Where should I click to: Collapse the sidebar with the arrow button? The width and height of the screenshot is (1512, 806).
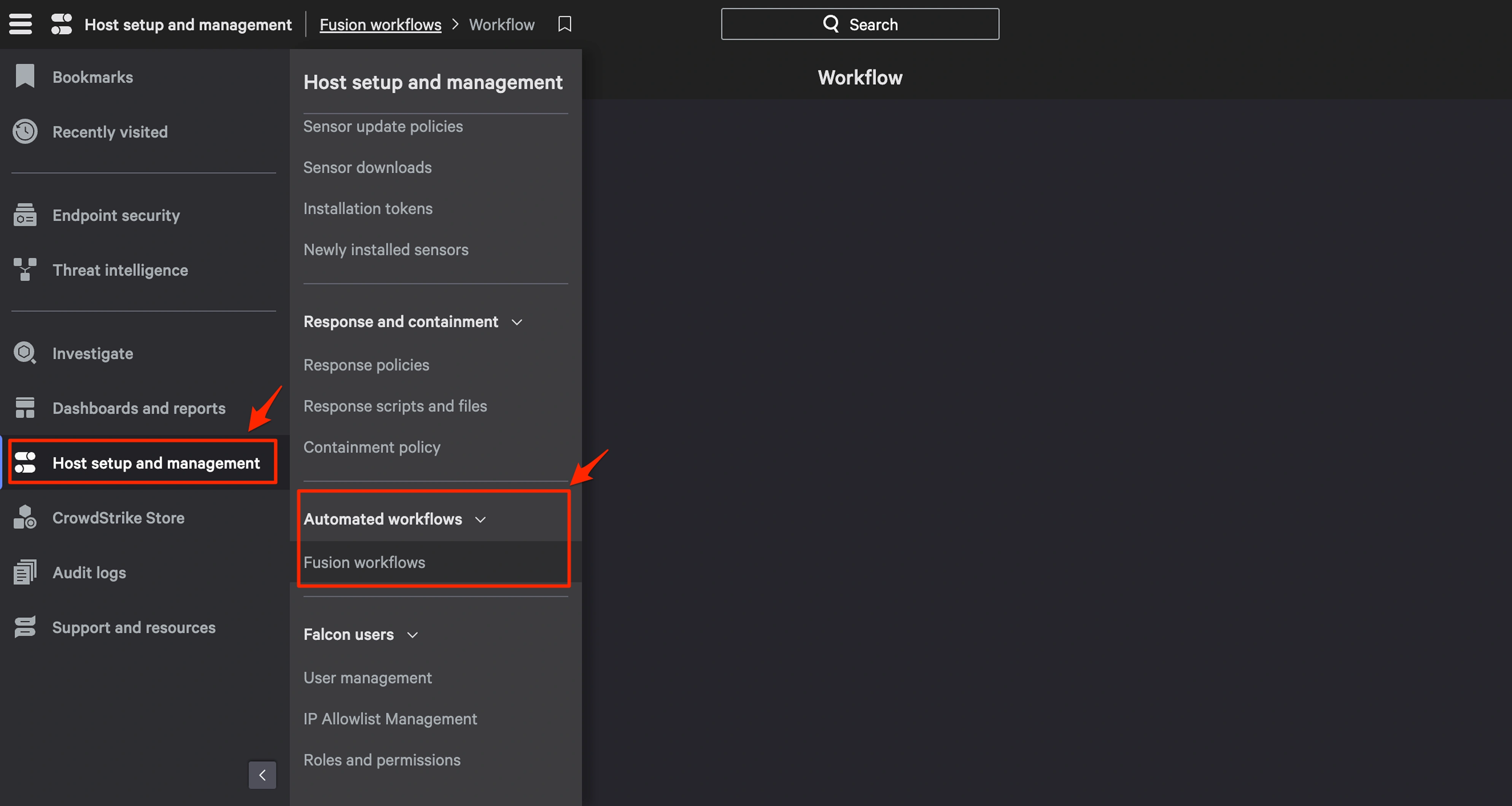click(x=262, y=775)
